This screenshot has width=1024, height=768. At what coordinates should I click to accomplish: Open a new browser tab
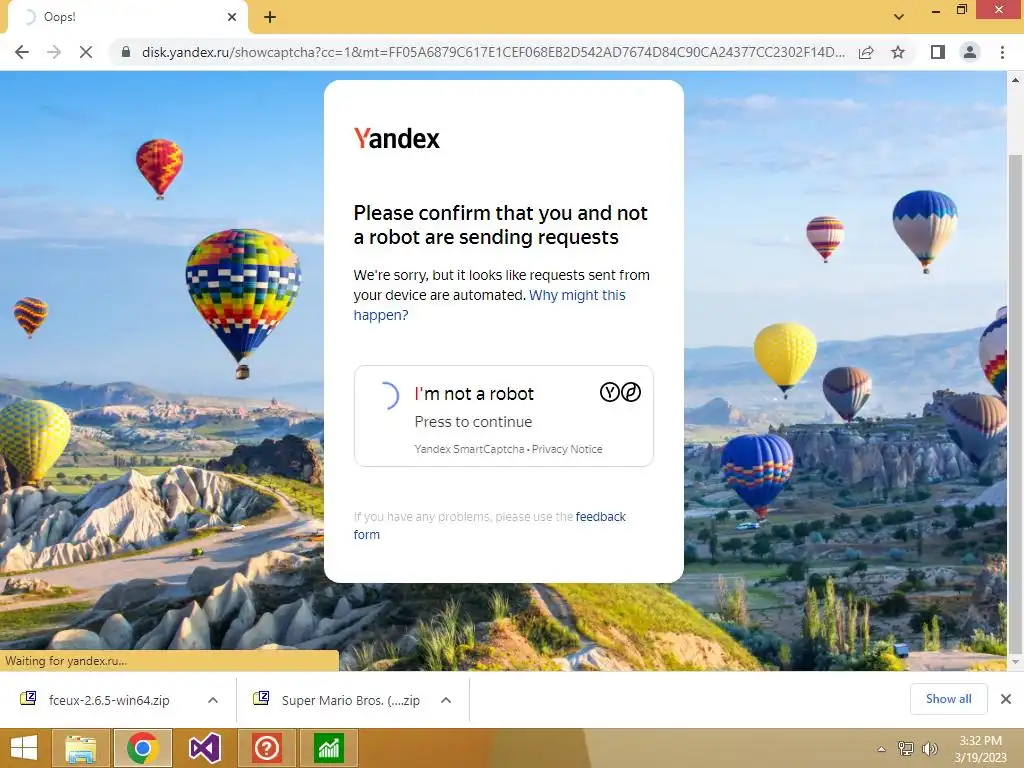tap(270, 17)
